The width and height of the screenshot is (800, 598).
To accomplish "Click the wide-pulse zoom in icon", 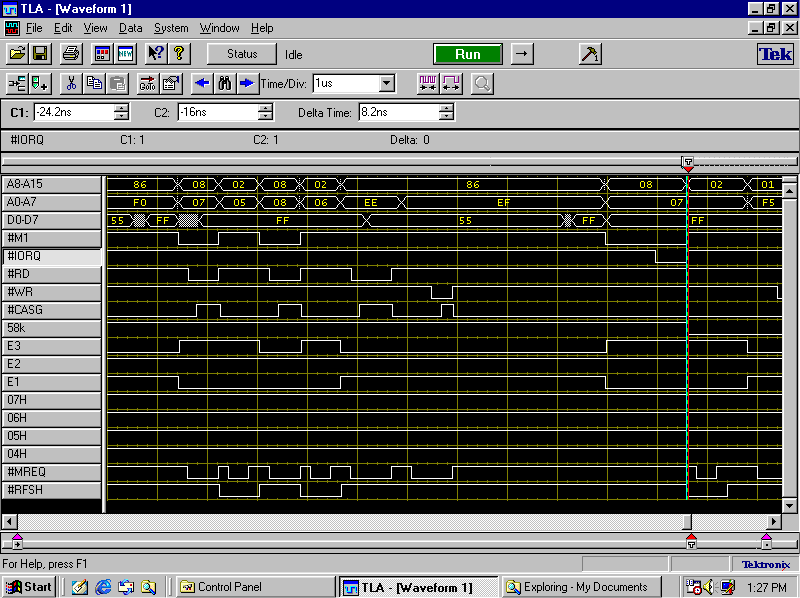I will (451, 84).
